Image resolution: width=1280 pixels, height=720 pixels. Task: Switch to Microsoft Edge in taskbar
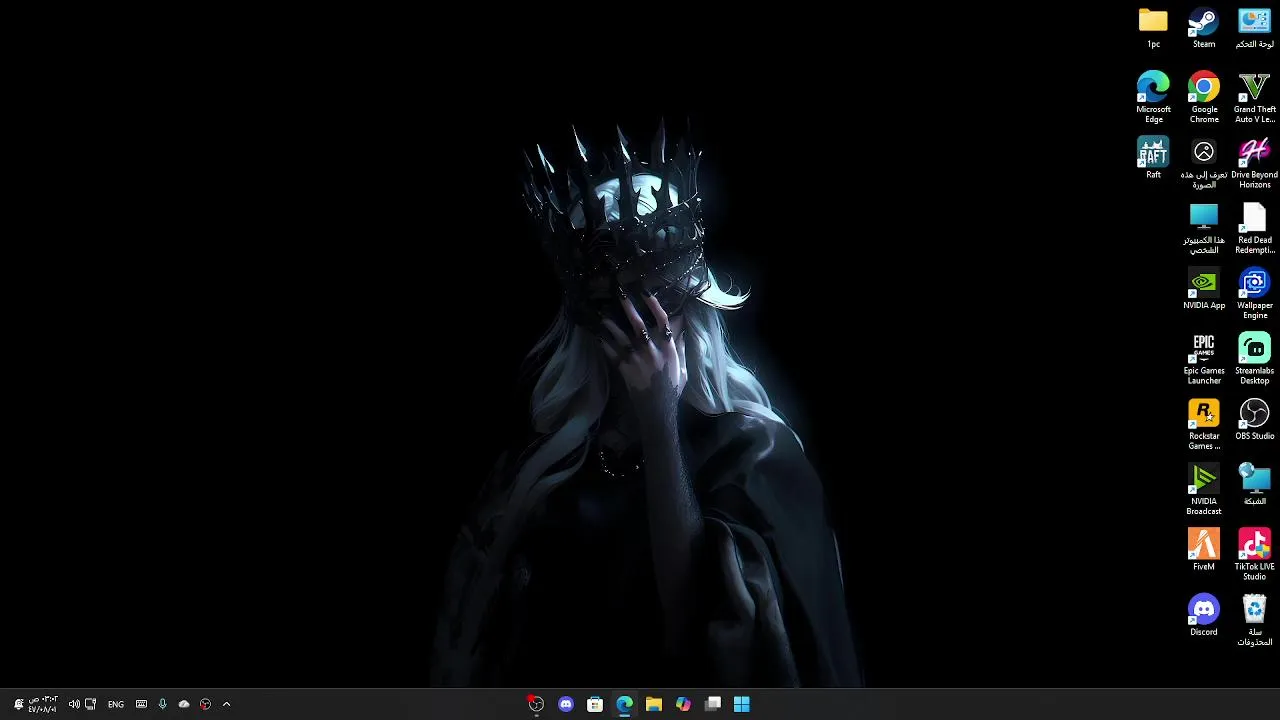pos(624,704)
